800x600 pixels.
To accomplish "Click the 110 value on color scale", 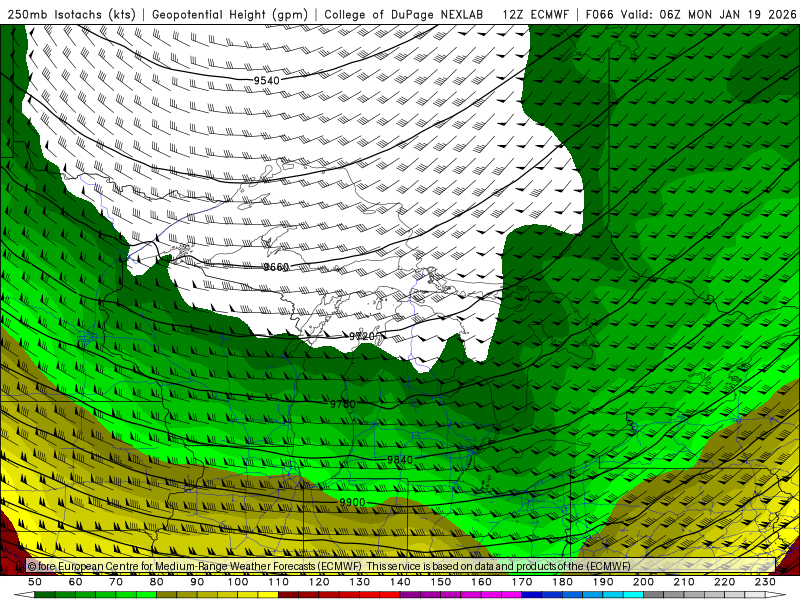I will tap(279, 582).
